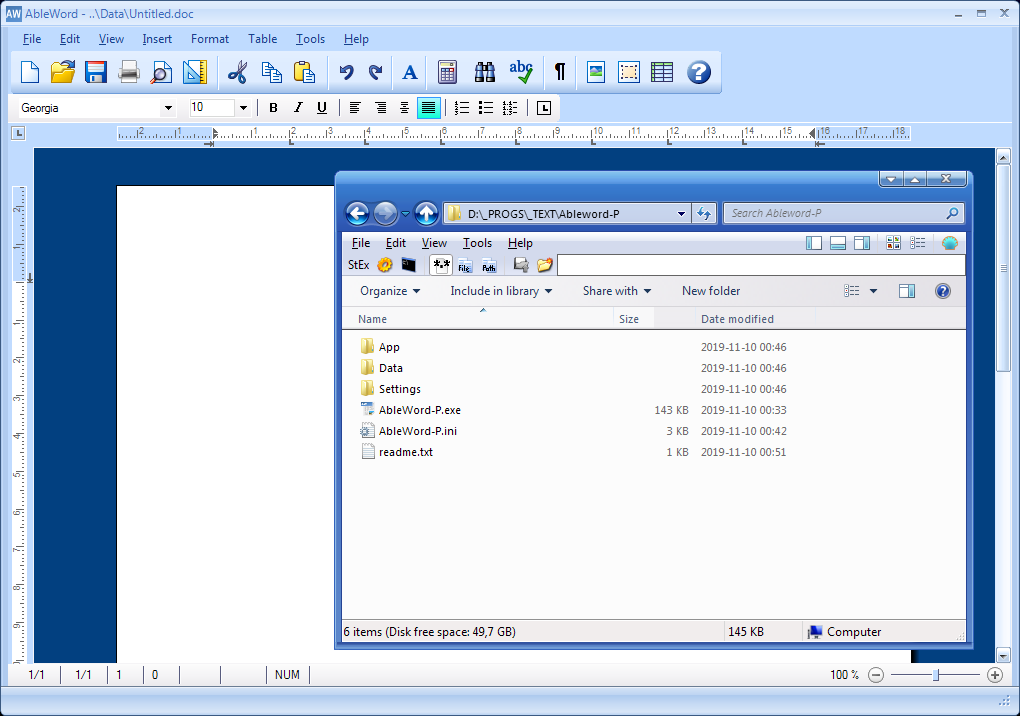
Task: Click the zoom in plus button
Action: pos(995,675)
